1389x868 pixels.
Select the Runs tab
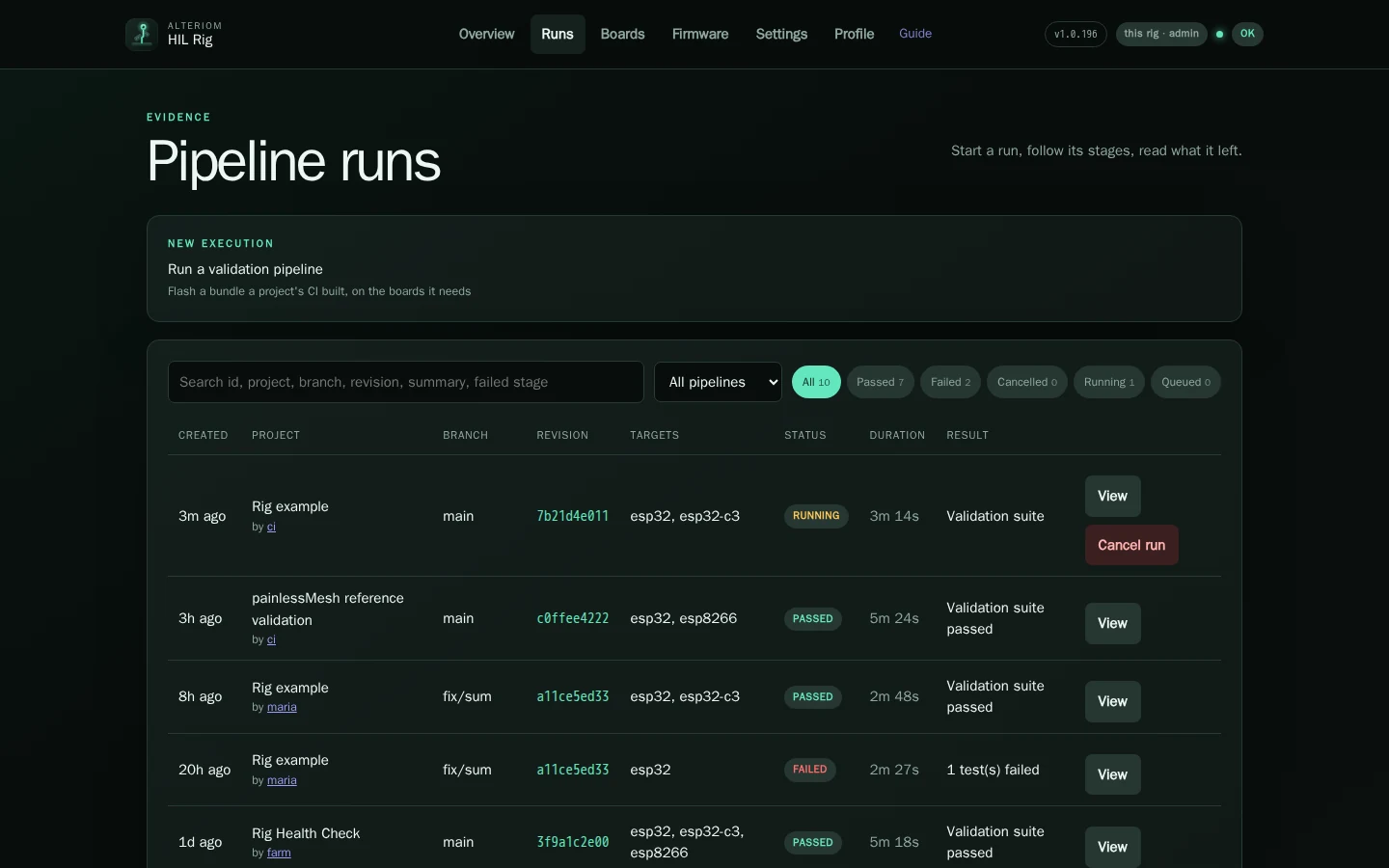point(558,34)
